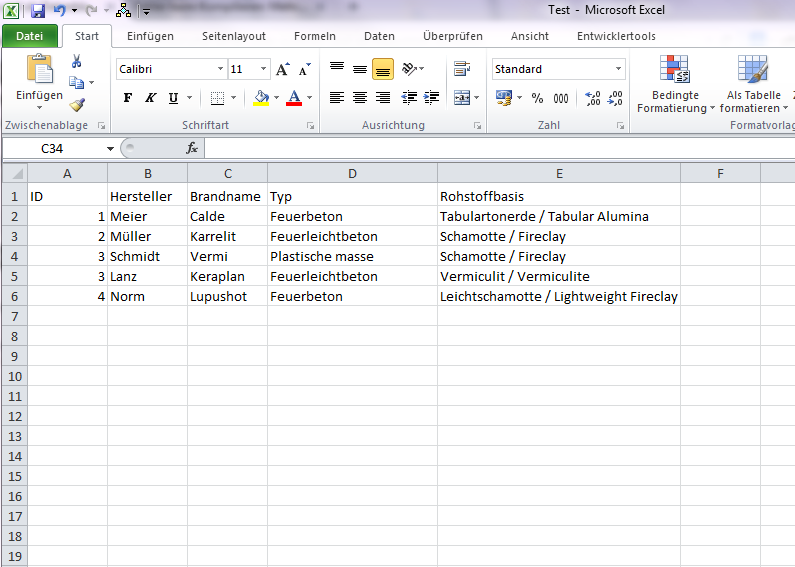The image size is (795, 567).
Task: Click the Format Painter brush icon
Action: pos(77,104)
